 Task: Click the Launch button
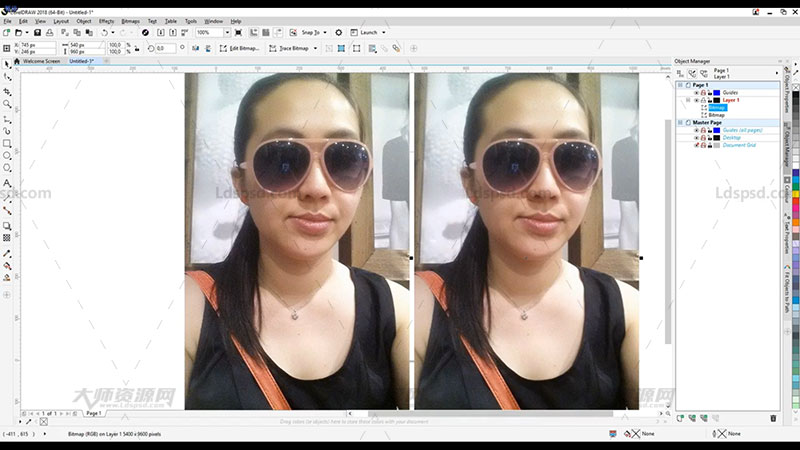[x=364, y=32]
